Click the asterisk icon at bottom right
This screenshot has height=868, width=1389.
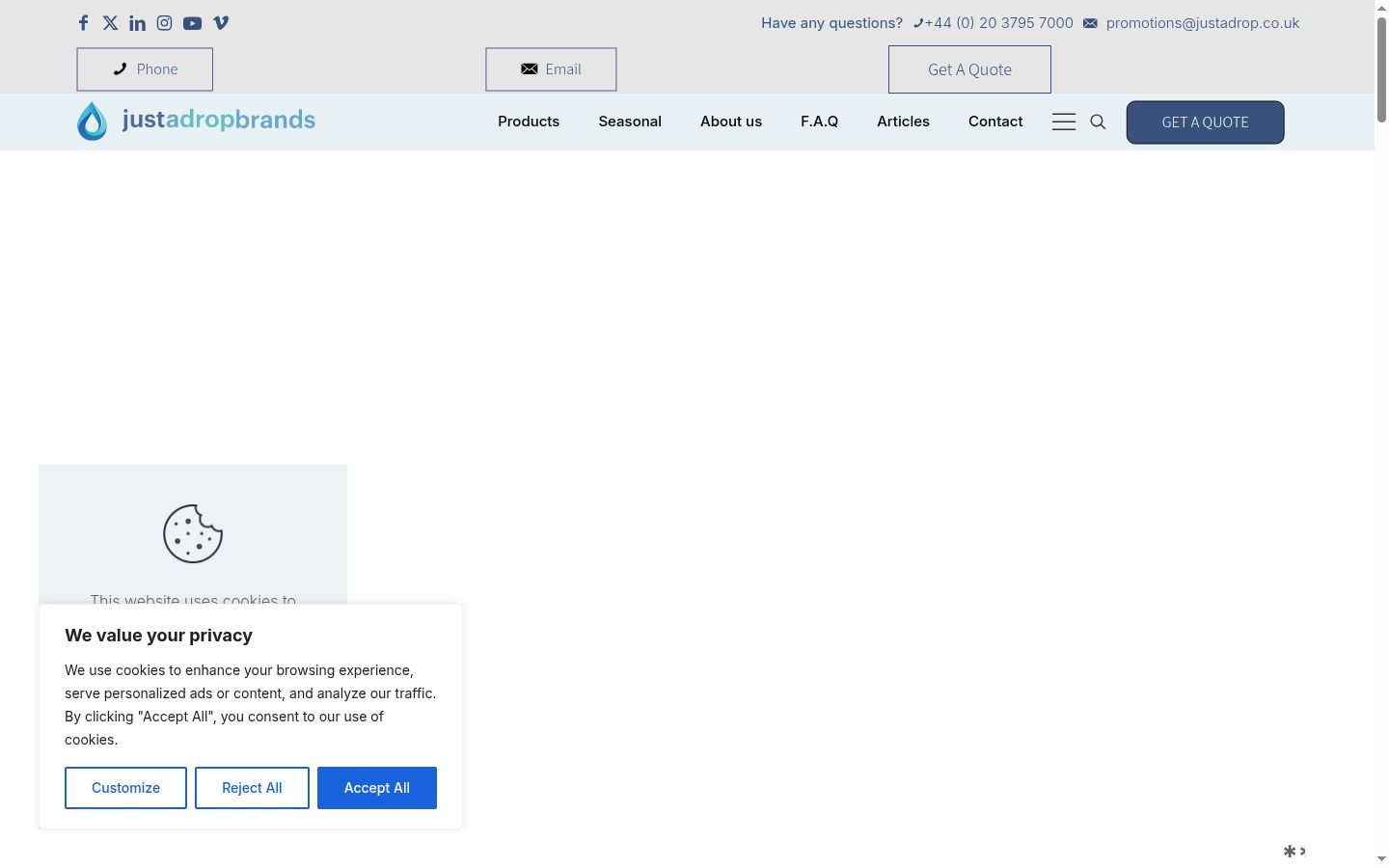[x=1290, y=851]
